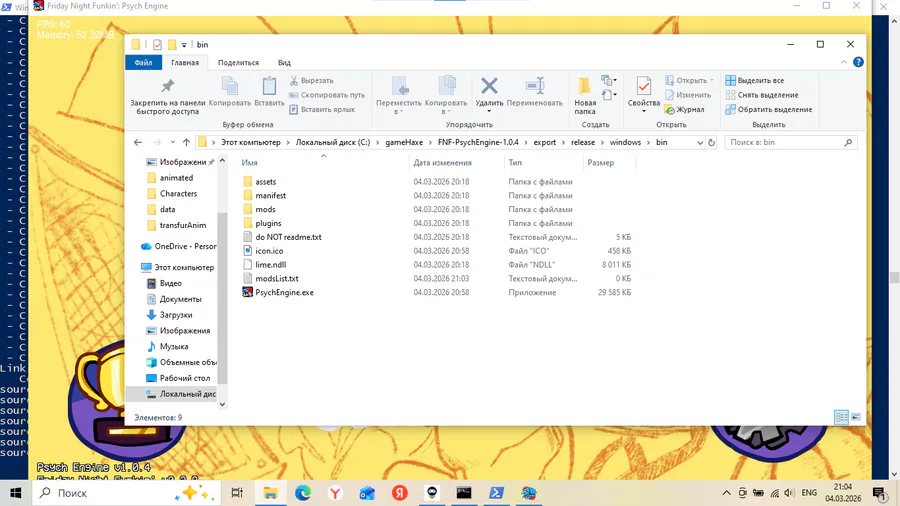Click release in the address breadcrumb
Screen dimensions: 900x506
click(583, 142)
